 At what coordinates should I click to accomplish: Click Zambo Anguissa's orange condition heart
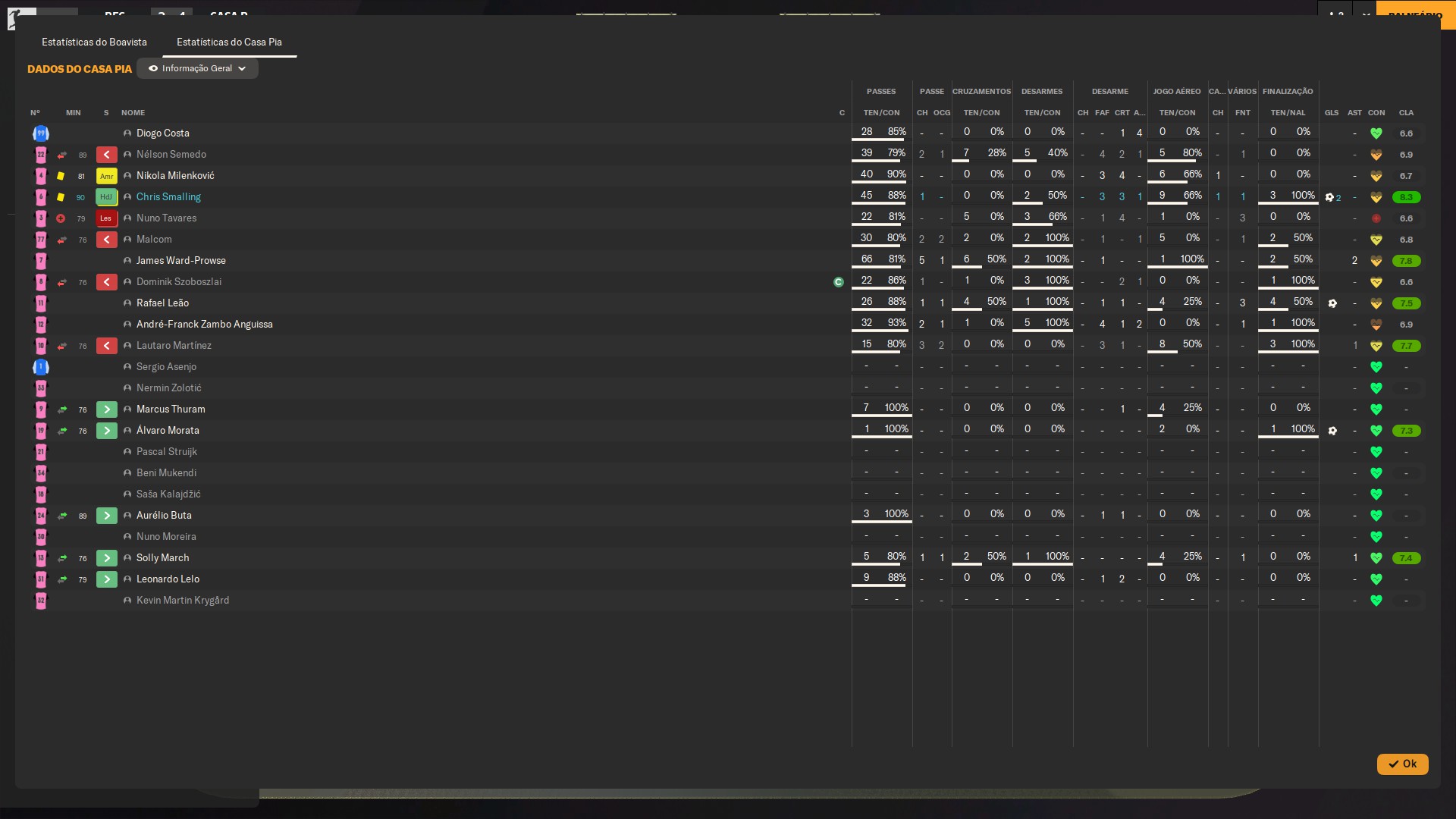point(1376,325)
